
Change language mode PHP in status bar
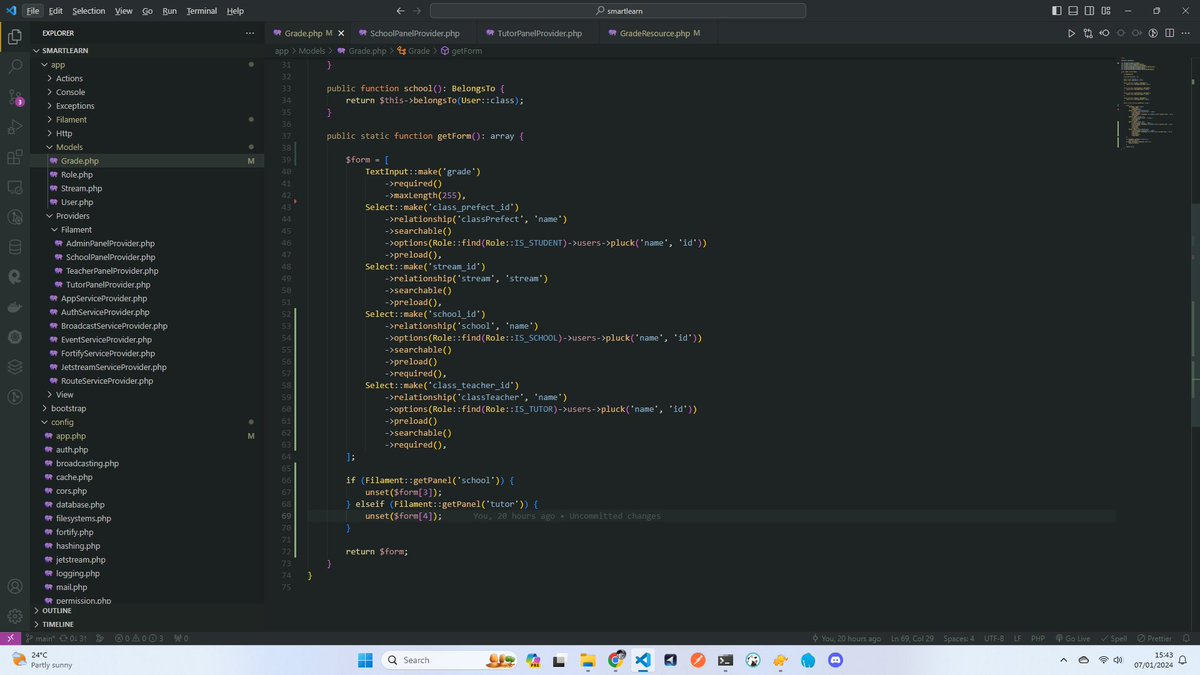[x=1037, y=638]
